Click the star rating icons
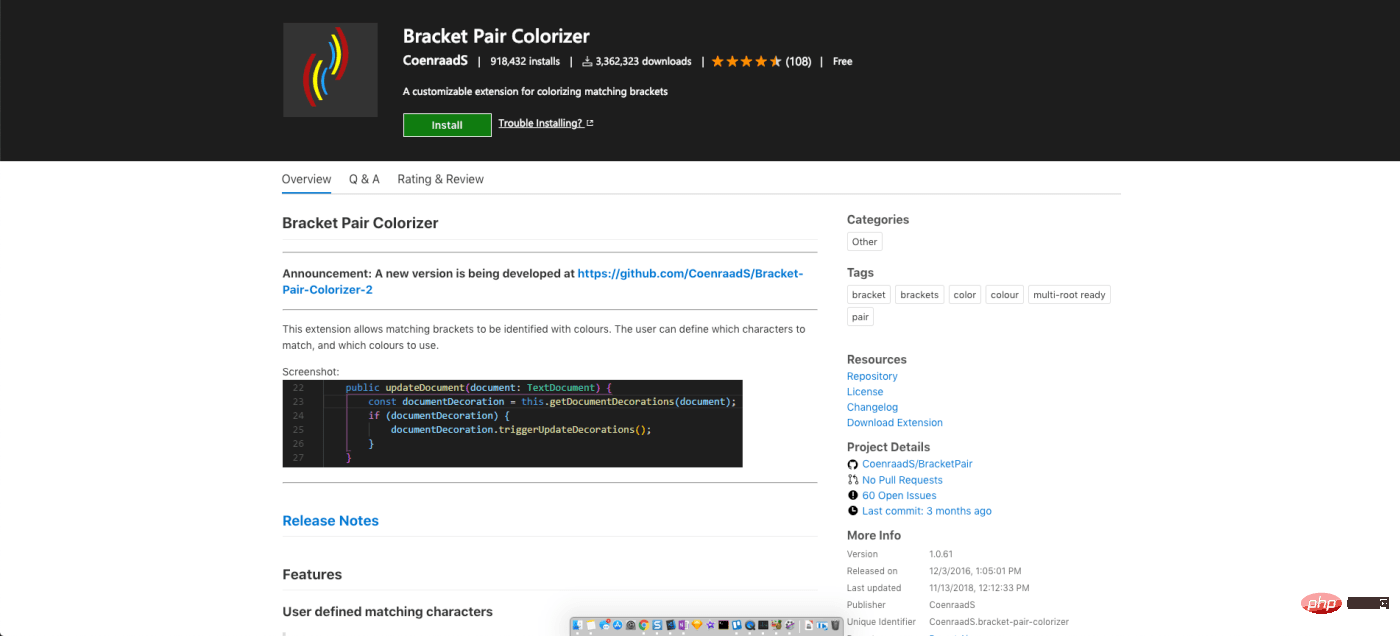The image size is (1400, 636). pyautogui.click(x=746, y=62)
